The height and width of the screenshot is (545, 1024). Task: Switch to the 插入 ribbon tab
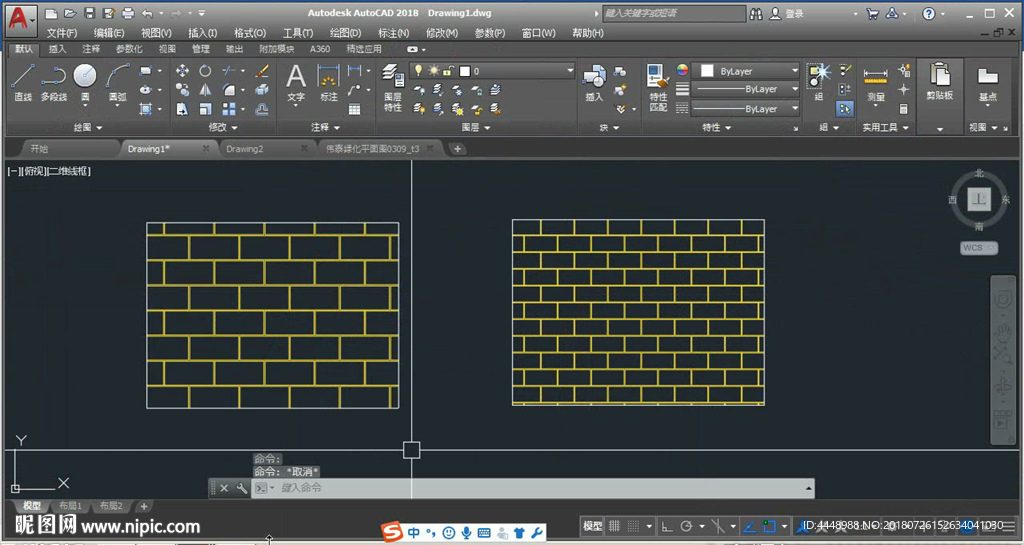coord(57,49)
